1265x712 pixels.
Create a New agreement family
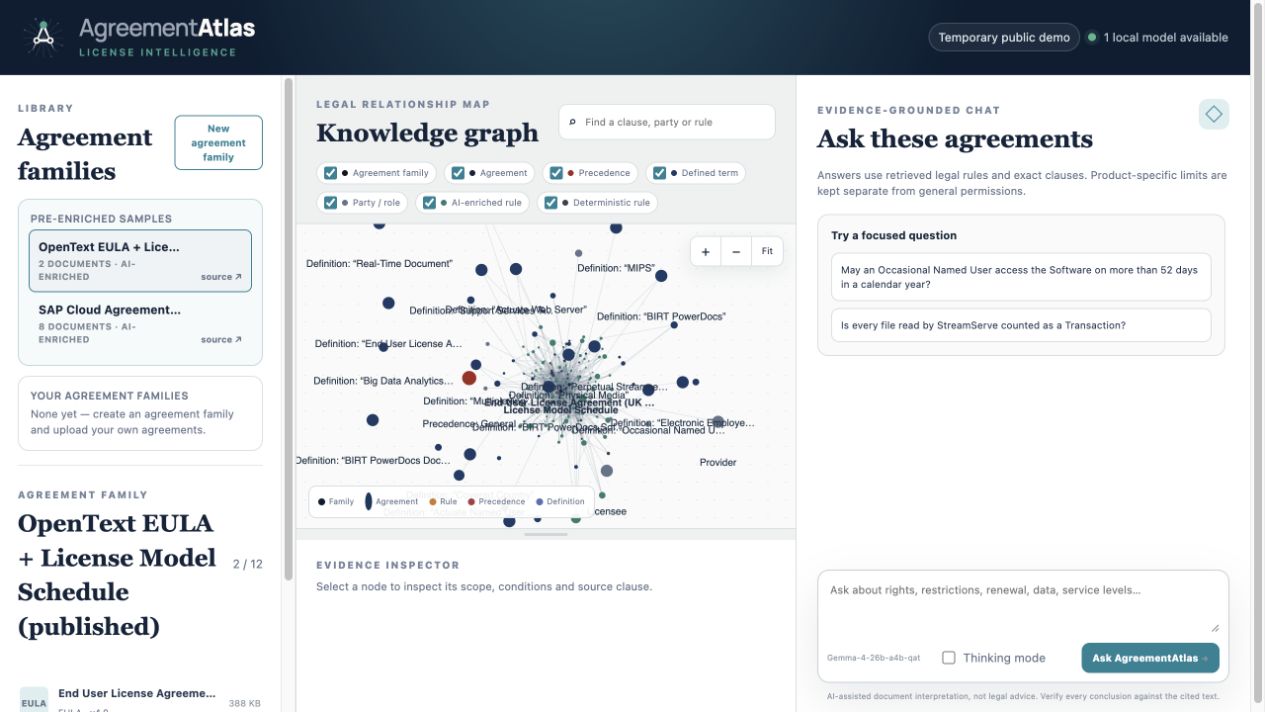[x=218, y=143]
